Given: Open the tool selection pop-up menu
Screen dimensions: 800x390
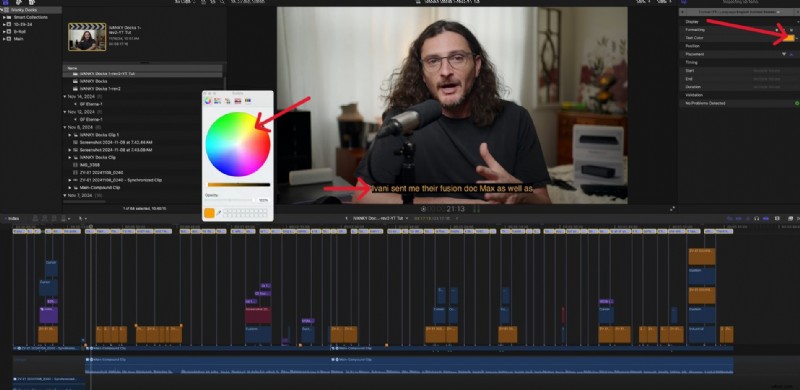Looking at the screenshot, I should [x=84, y=218].
